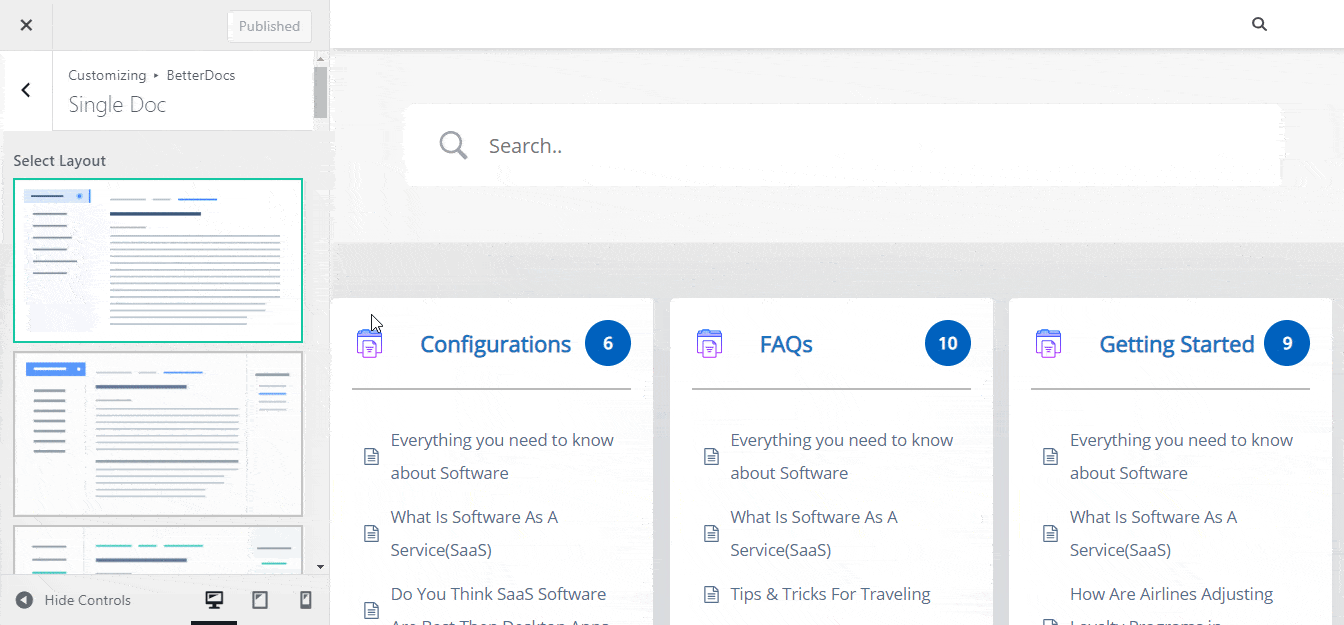Click the FAQs category folder icon
Screen dimensions: 1344x625
click(x=709, y=344)
